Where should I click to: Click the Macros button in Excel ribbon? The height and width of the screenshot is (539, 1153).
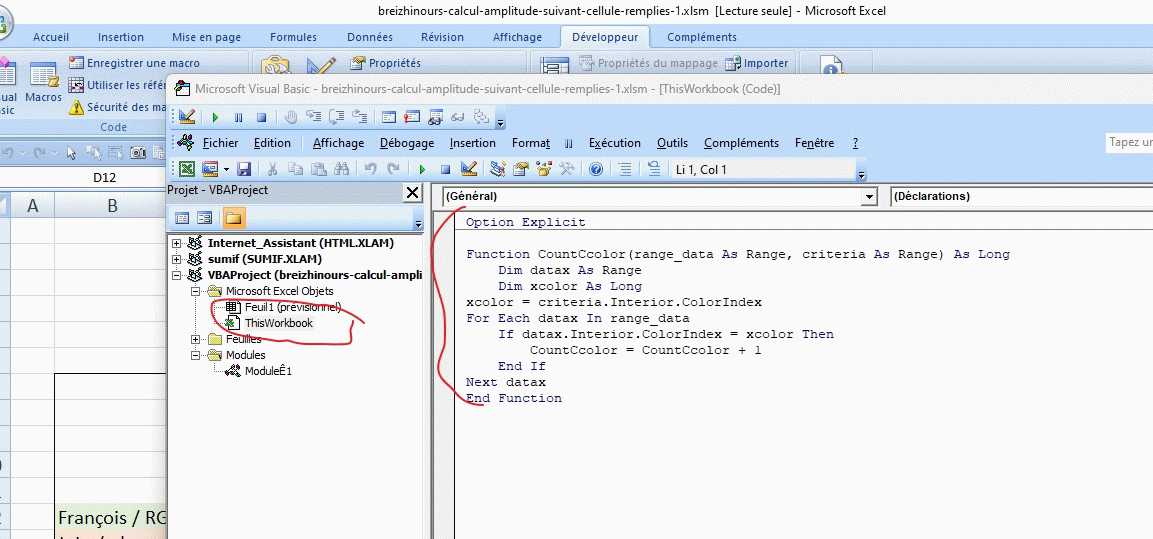[43, 84]
